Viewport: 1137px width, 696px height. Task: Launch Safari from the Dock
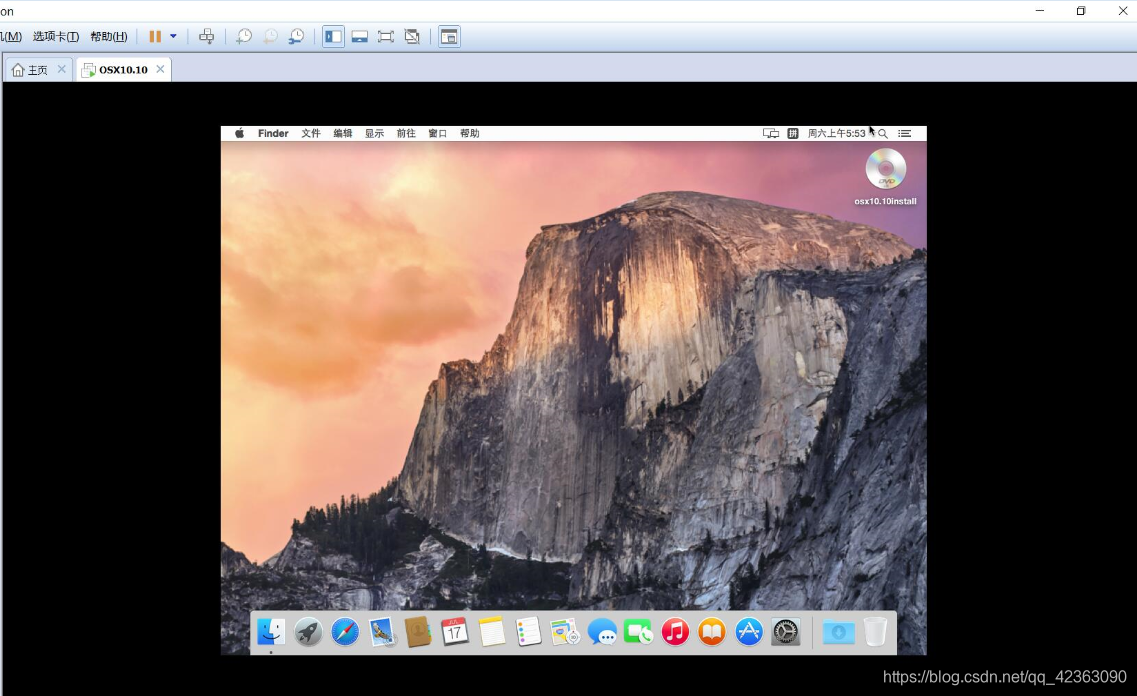(x=345, y=632)
